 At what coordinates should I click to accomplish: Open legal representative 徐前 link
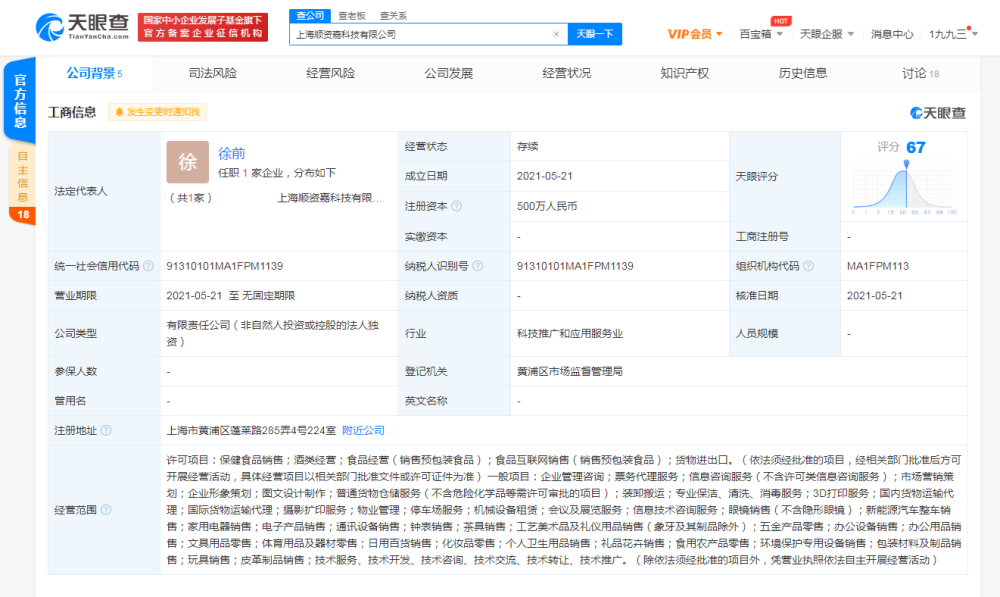(232, 154)
